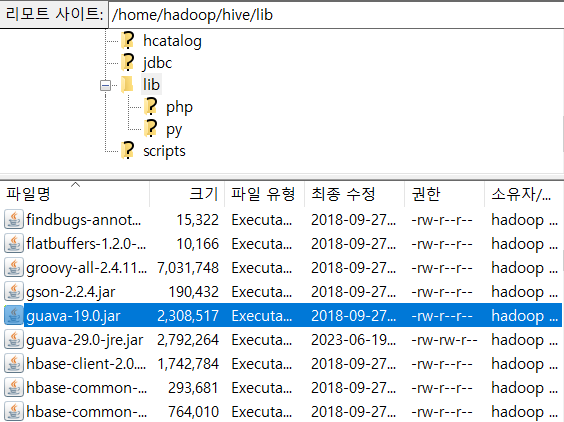The image size is (564, 422).
Task: Click the hcatalog folder question-mark icon
Action: click(x=128, y=40)
